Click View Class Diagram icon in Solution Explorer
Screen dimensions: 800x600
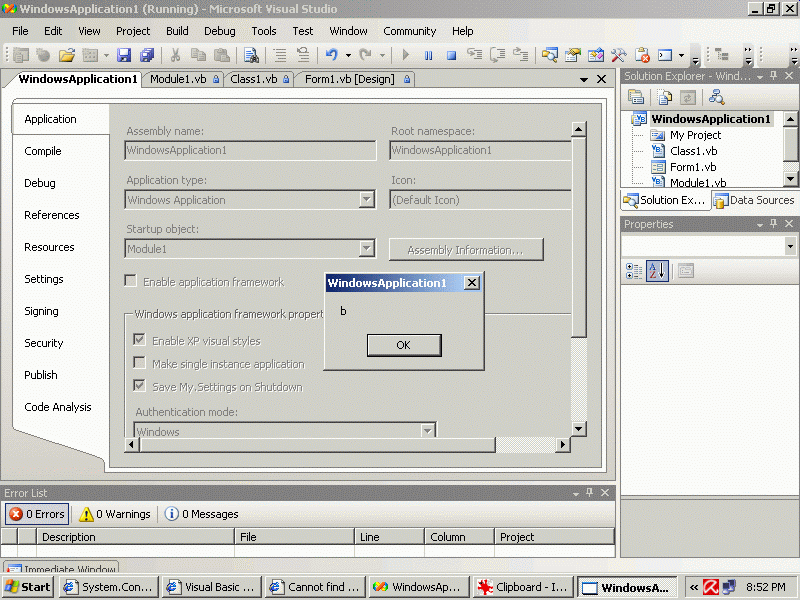click(716, 97)
